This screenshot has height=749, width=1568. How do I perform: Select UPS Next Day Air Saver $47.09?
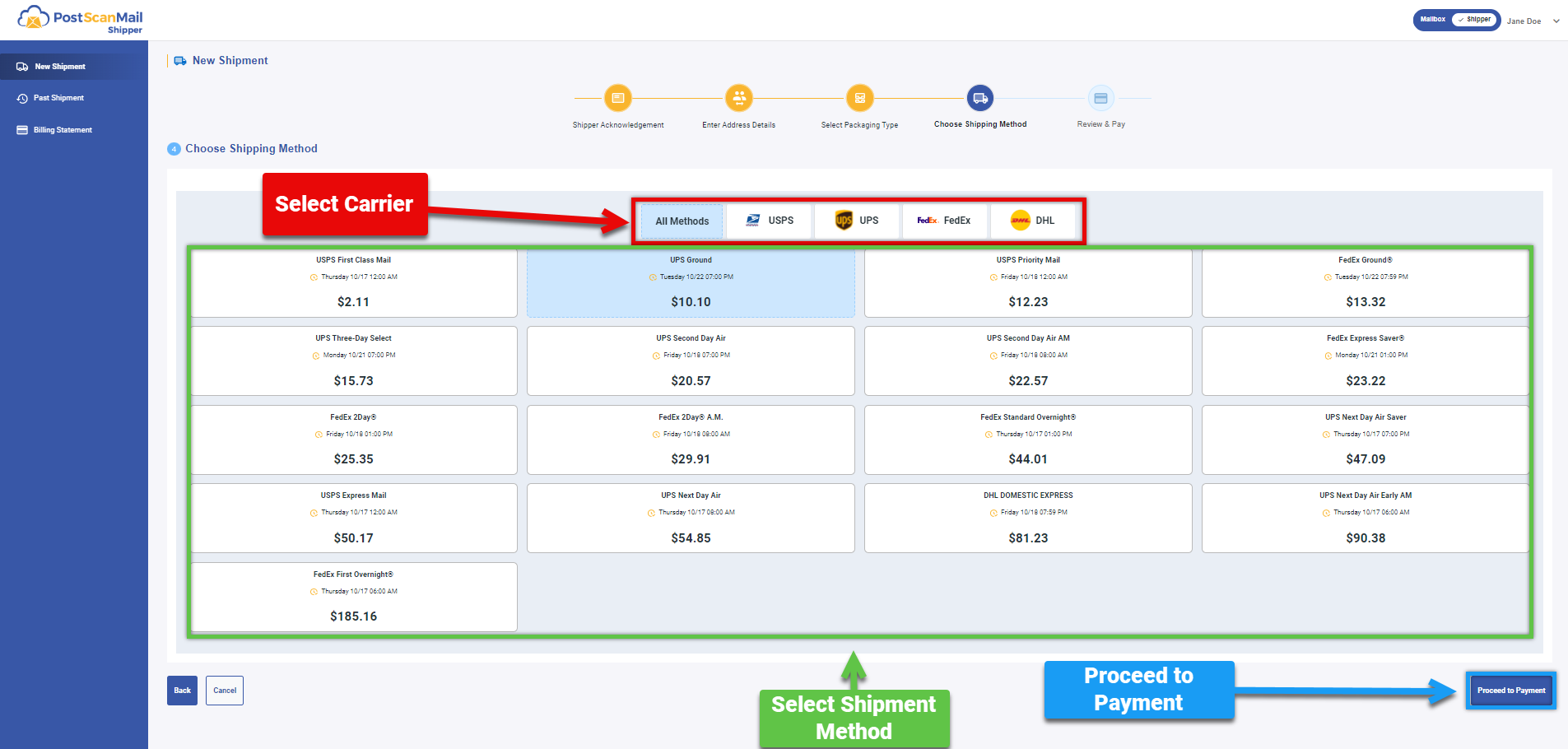(x=1365, y=440)
